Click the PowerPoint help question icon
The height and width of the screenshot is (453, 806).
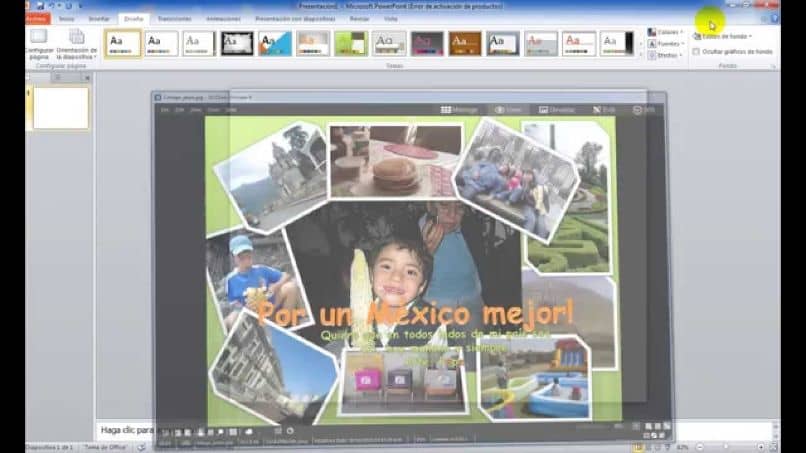point(775,18)
